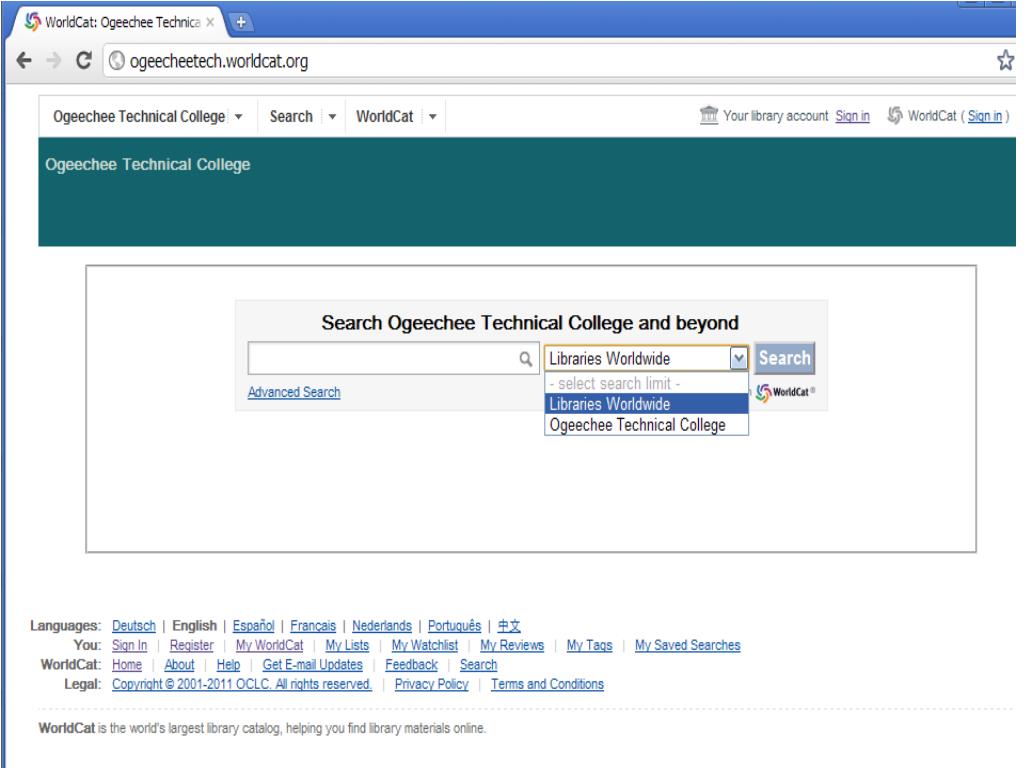
Task: Open the My Tags link
Action: (590, 645)
